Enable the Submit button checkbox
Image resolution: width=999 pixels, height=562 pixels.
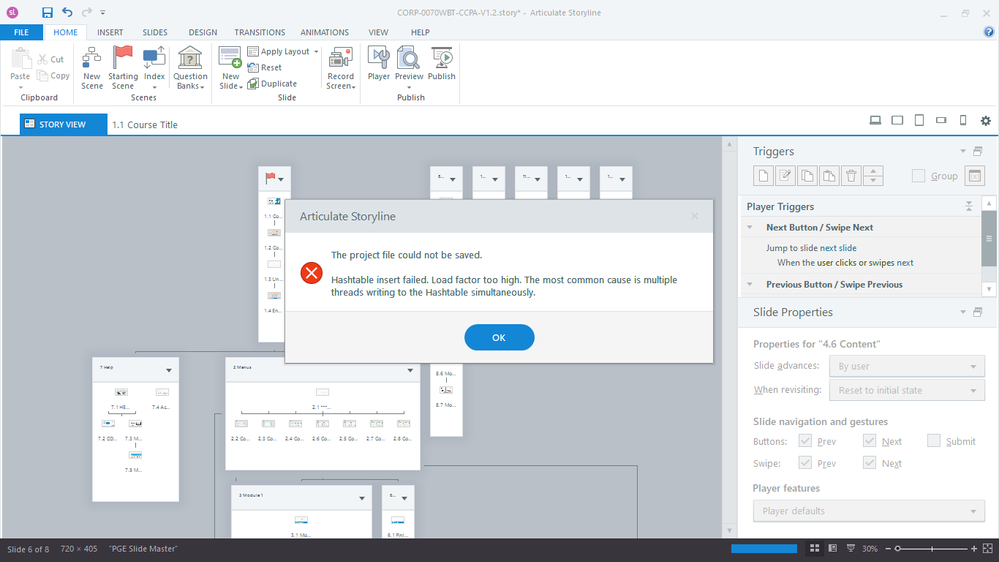coord(933,441)
